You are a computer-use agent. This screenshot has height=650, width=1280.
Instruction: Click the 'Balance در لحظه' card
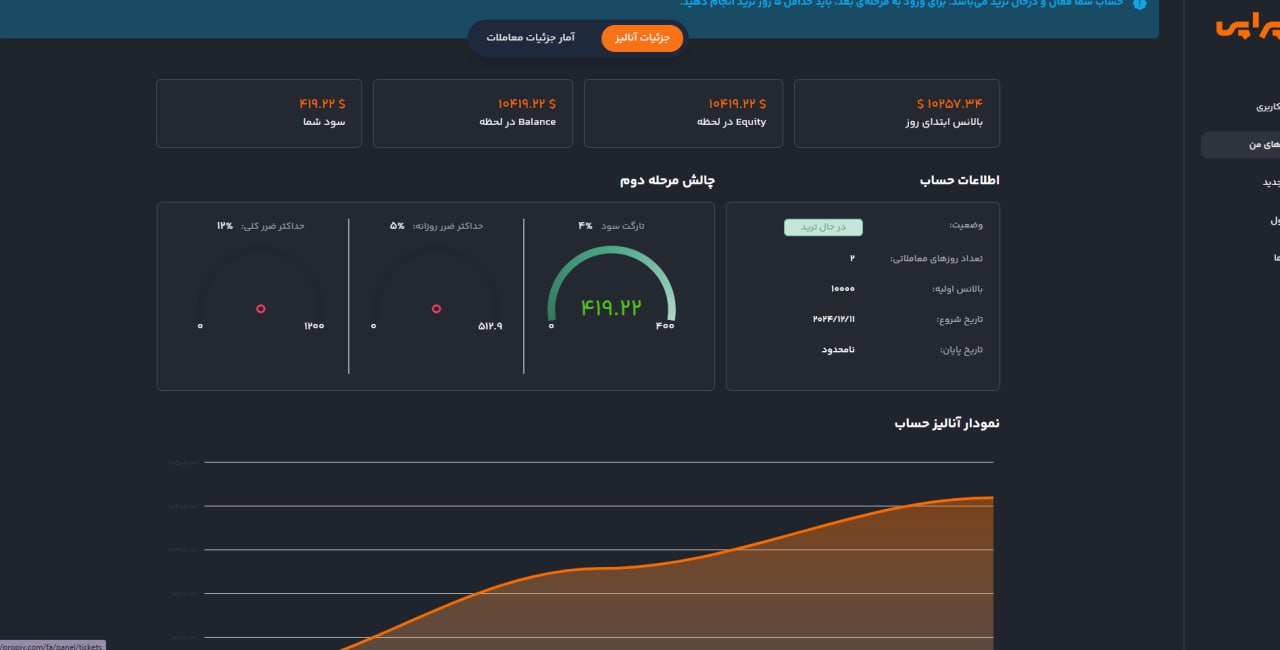pos(473,113)
